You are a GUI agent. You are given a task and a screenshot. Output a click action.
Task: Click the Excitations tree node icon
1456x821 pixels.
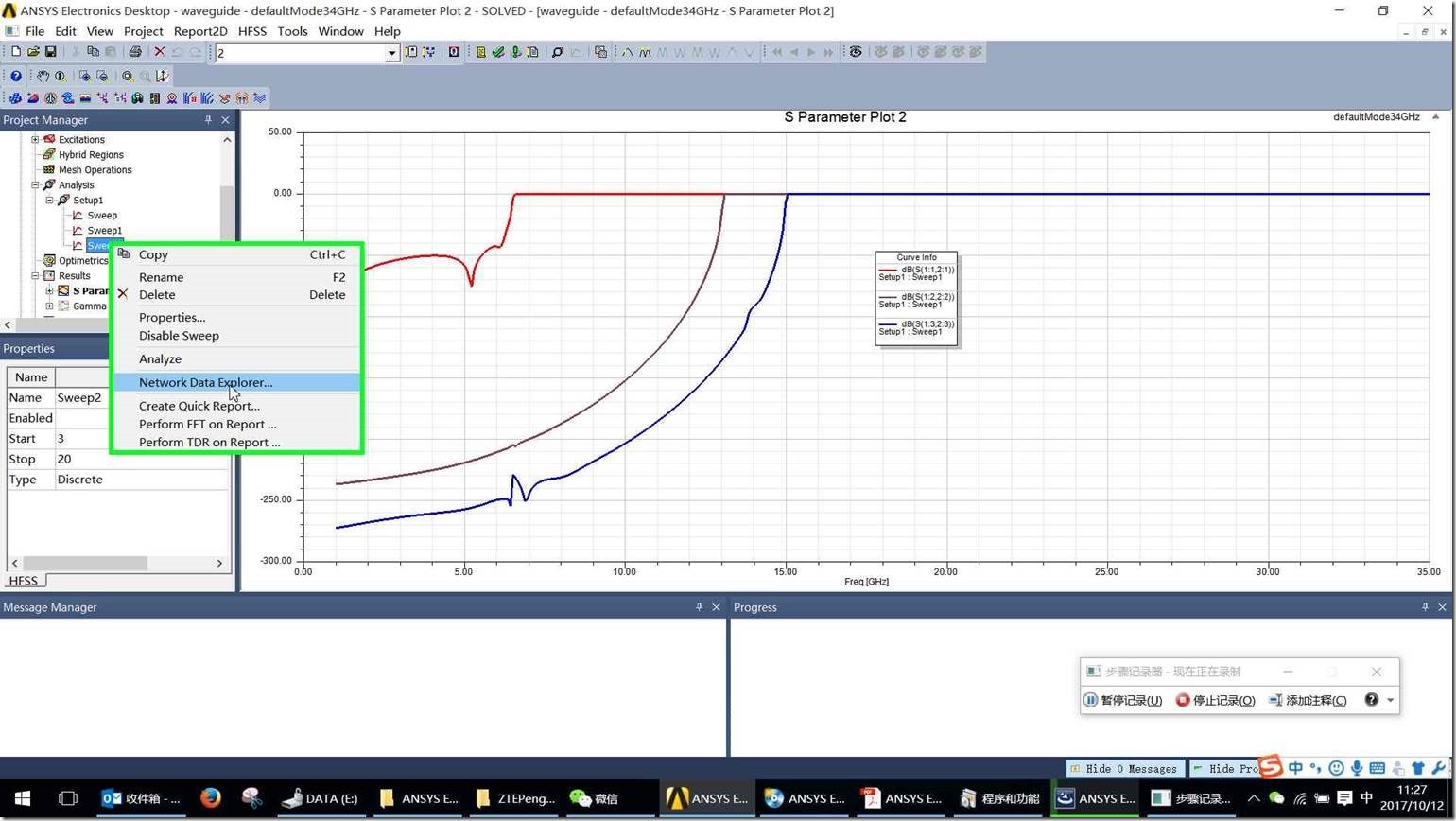click(49, 139)
